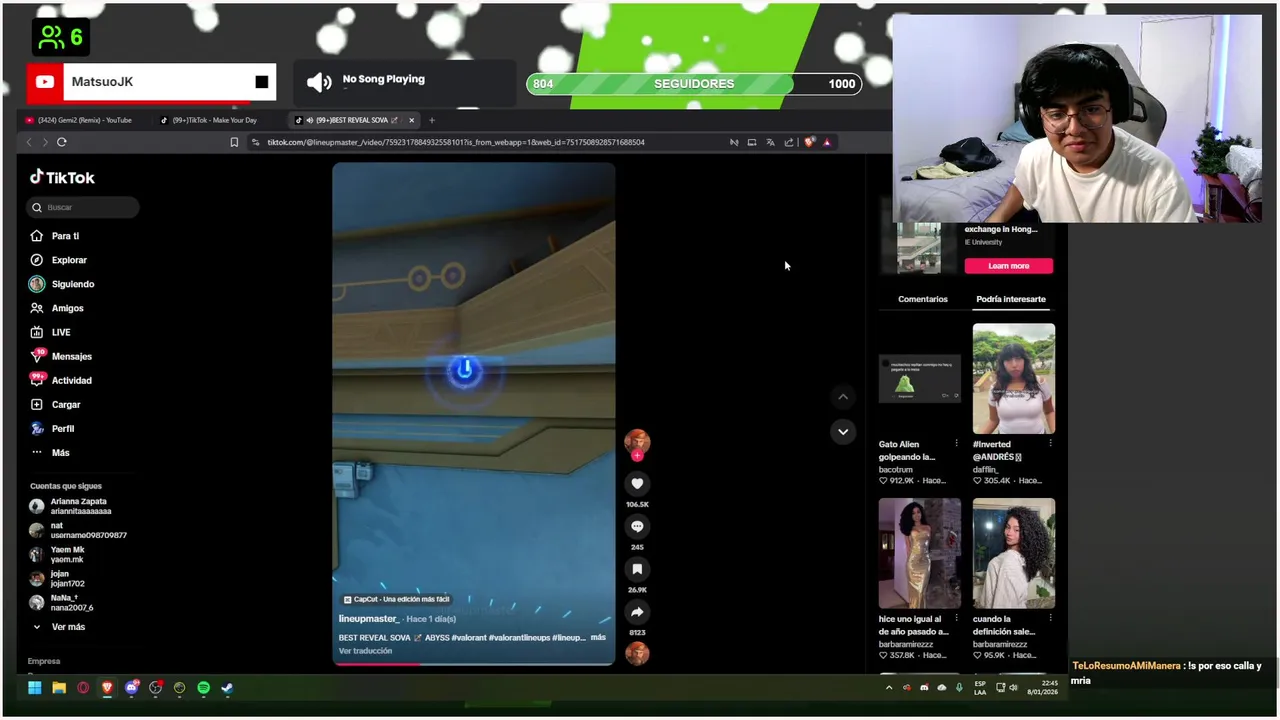Go back in the browser
This screenshot has width=1280, height=720.
pos(29,142)
